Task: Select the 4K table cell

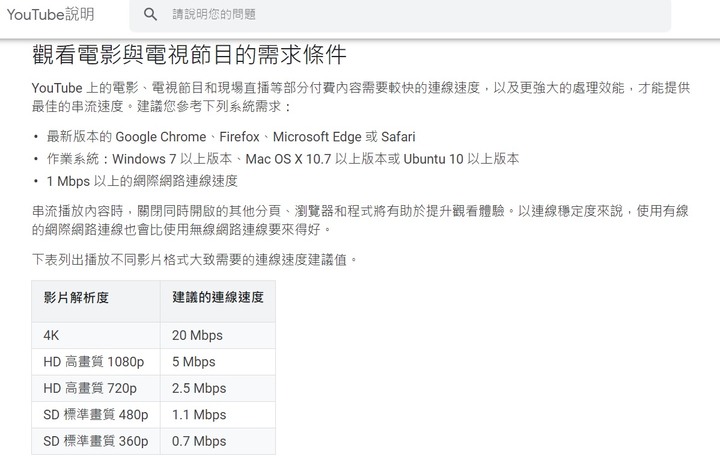Action: coord(96,335)
